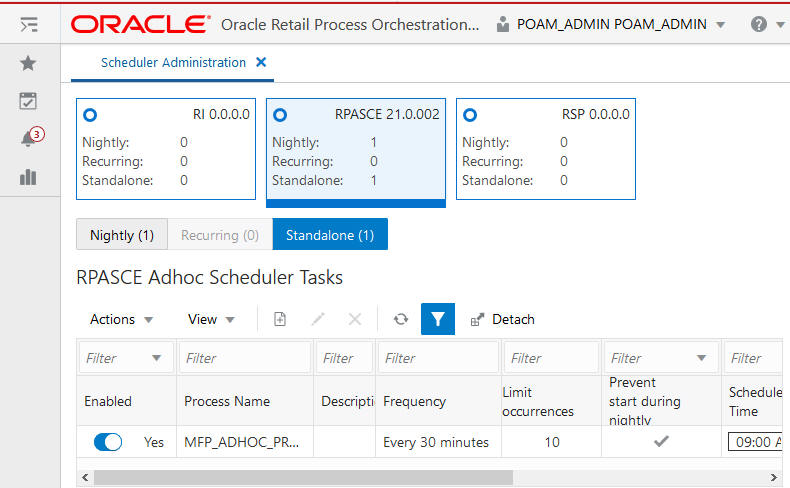Click the Oracle logo
Screen dimensions: 790x488
click(x=140, y=24)
